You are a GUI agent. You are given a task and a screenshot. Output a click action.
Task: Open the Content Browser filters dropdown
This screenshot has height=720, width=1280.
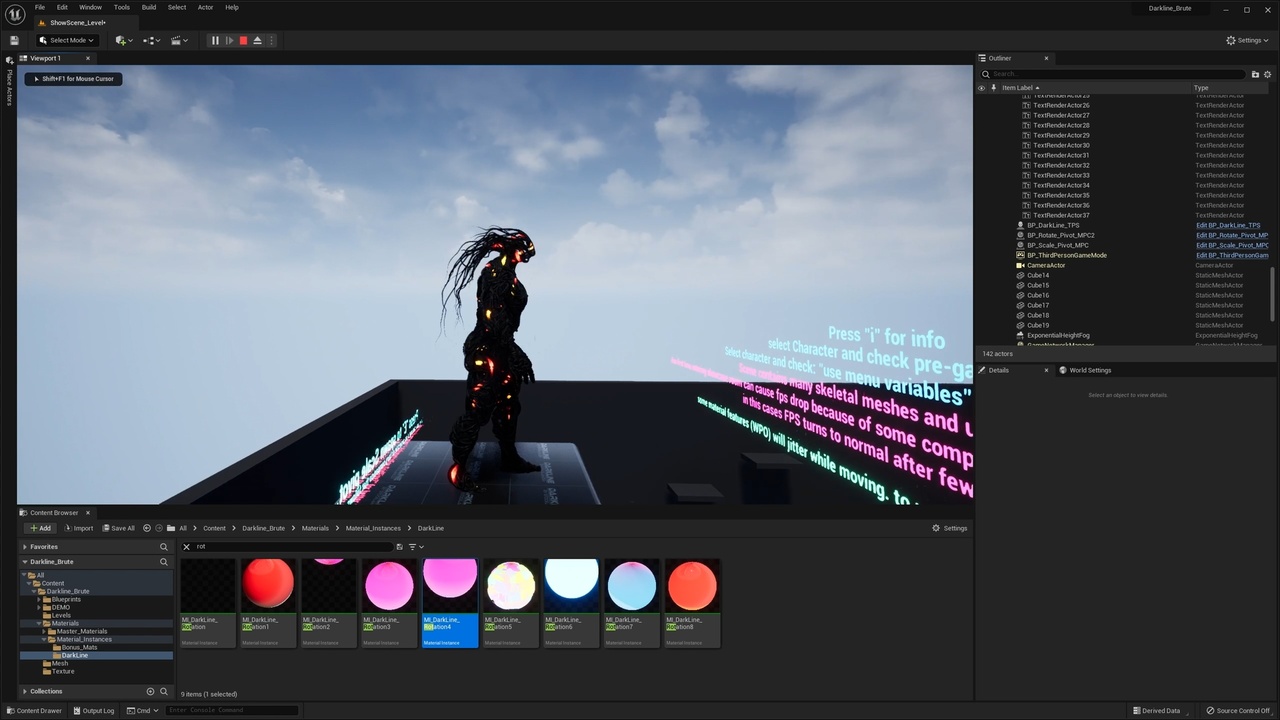[x=416, y=547]
